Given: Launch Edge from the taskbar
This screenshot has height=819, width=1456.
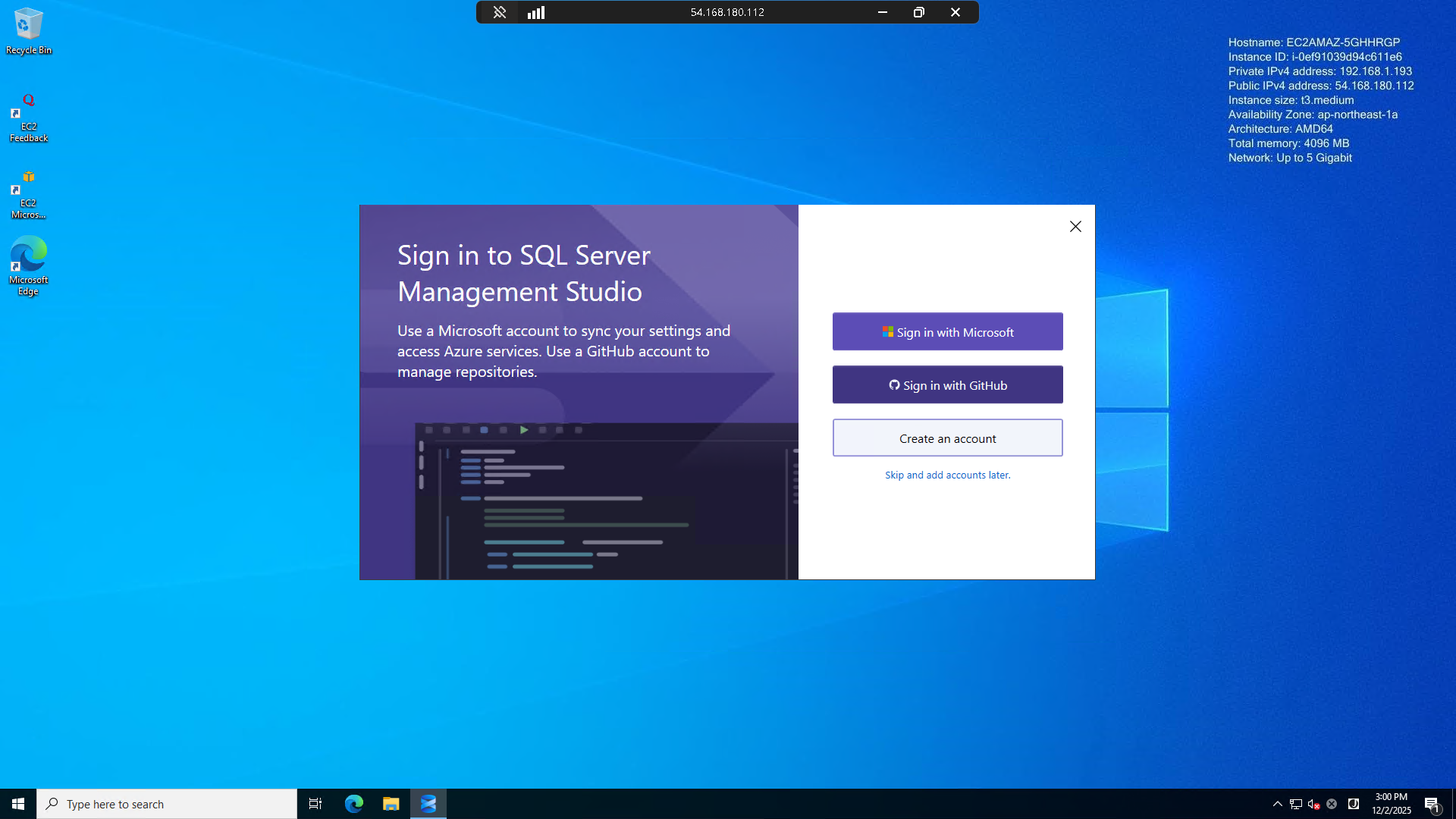Looking at the screenshot, I should [354, 804].
